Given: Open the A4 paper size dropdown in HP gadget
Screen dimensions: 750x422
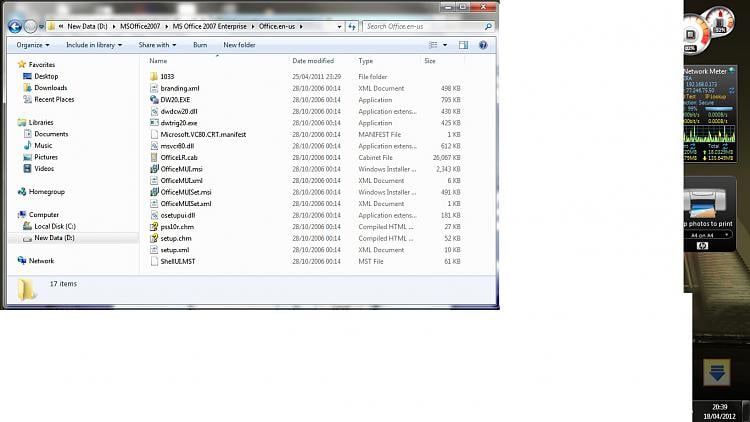Looking at the screenshot, I should click(x=709, y=235).
